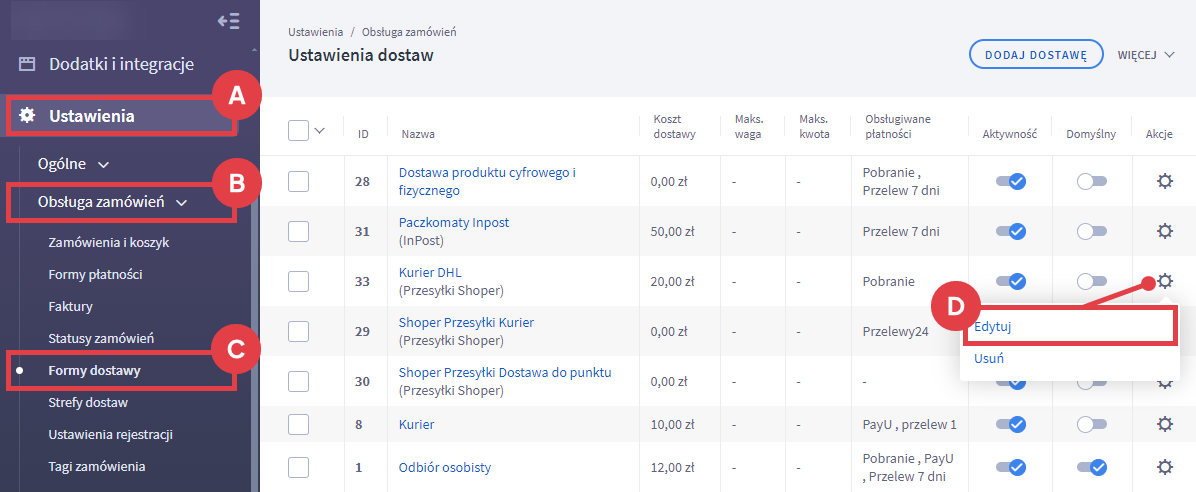Open actions gear for Odbiór osobisty
The height and width of the screenshot is (492, 1196).
pyautogui.click(x=1164, y=467)
